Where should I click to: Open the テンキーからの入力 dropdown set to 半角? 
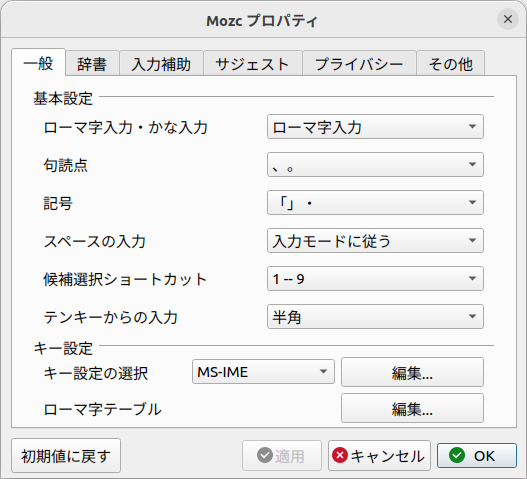click(x=375, y=317)
